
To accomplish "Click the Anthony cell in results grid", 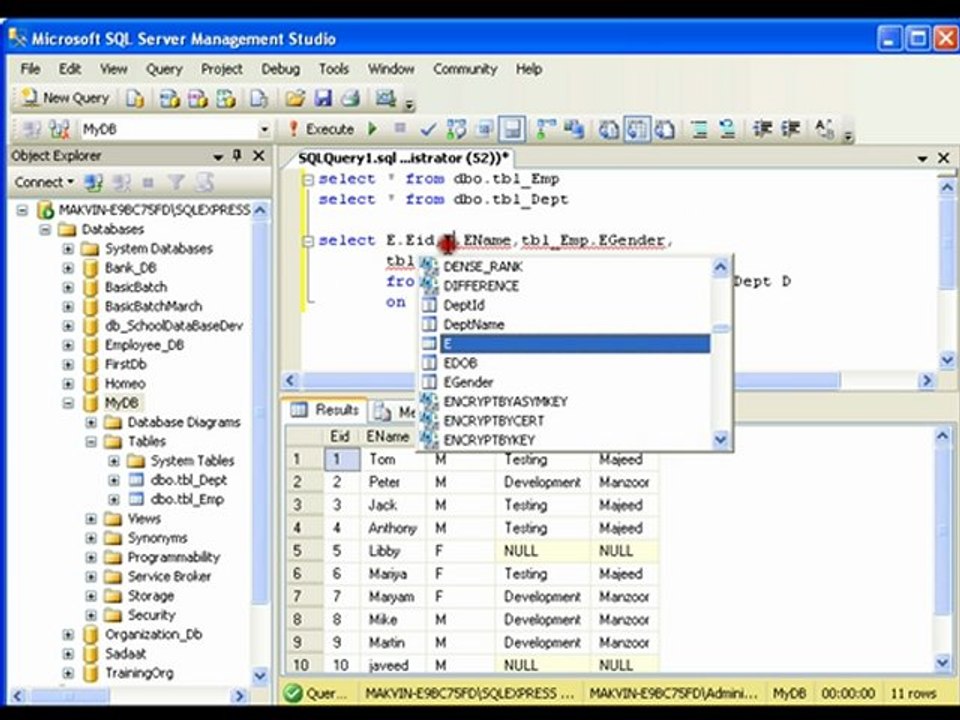I will [392, 528].
